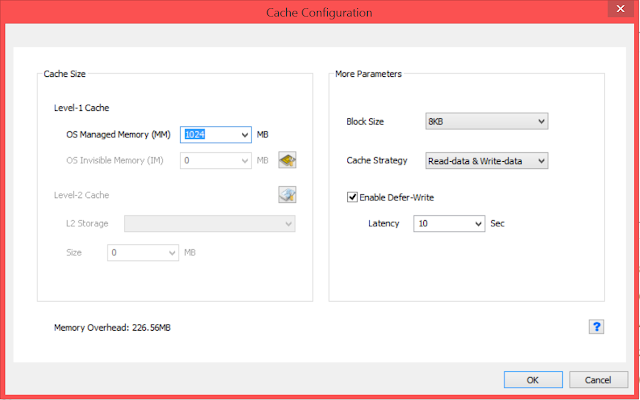Open the Cache Strategy dropdown
Viewport: 640px width, 400px height.
(x=487, y=161)
